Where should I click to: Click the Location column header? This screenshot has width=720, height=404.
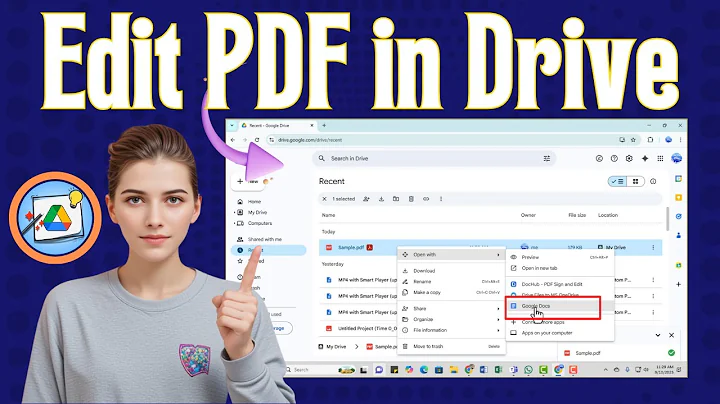[608, 215]
